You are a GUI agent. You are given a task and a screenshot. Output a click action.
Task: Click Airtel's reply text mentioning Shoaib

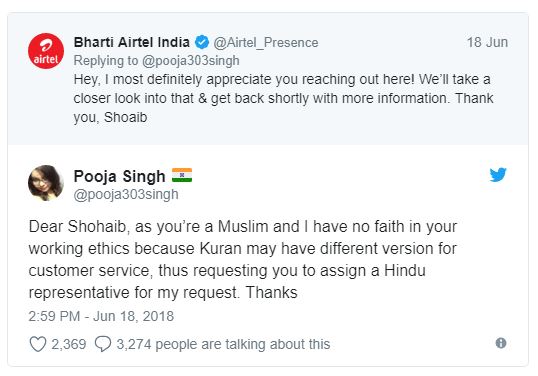(x=283, y=98)
